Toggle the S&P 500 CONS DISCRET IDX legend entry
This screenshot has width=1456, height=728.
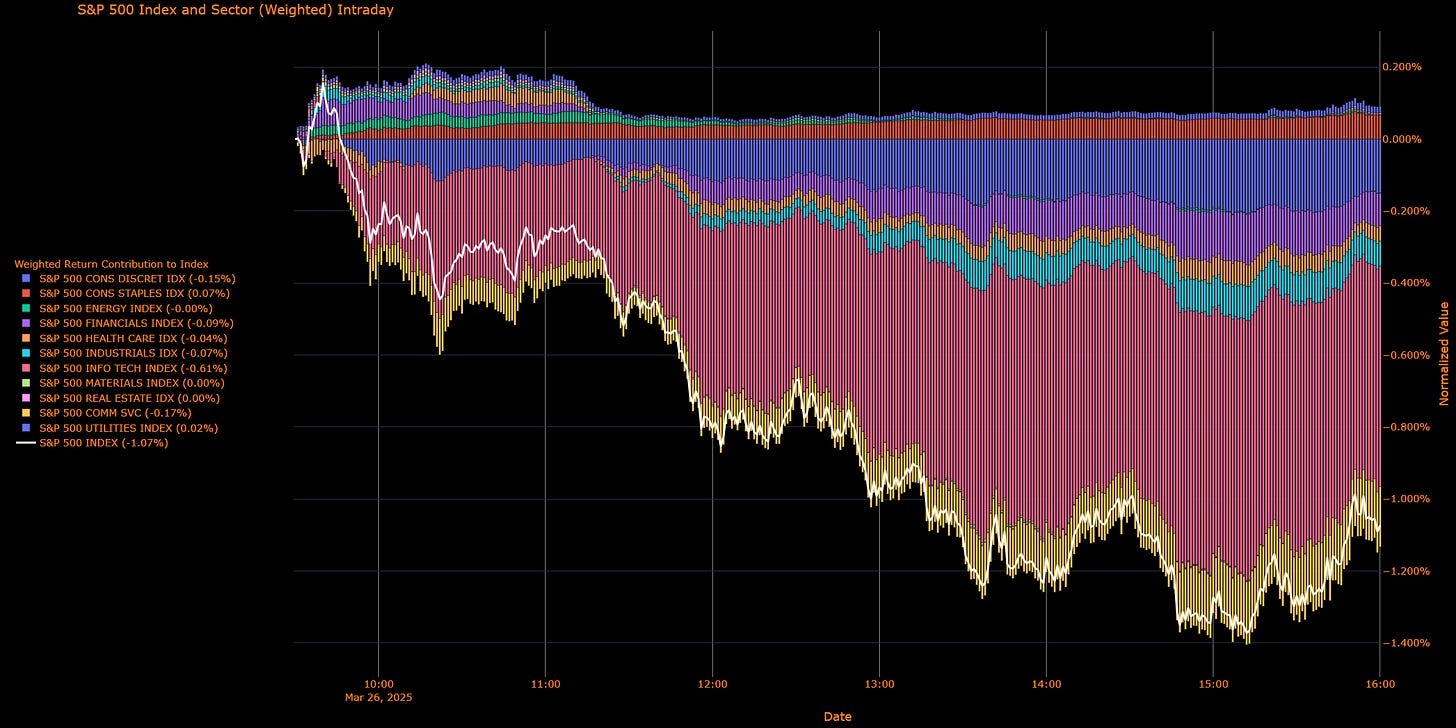[128, 278]
